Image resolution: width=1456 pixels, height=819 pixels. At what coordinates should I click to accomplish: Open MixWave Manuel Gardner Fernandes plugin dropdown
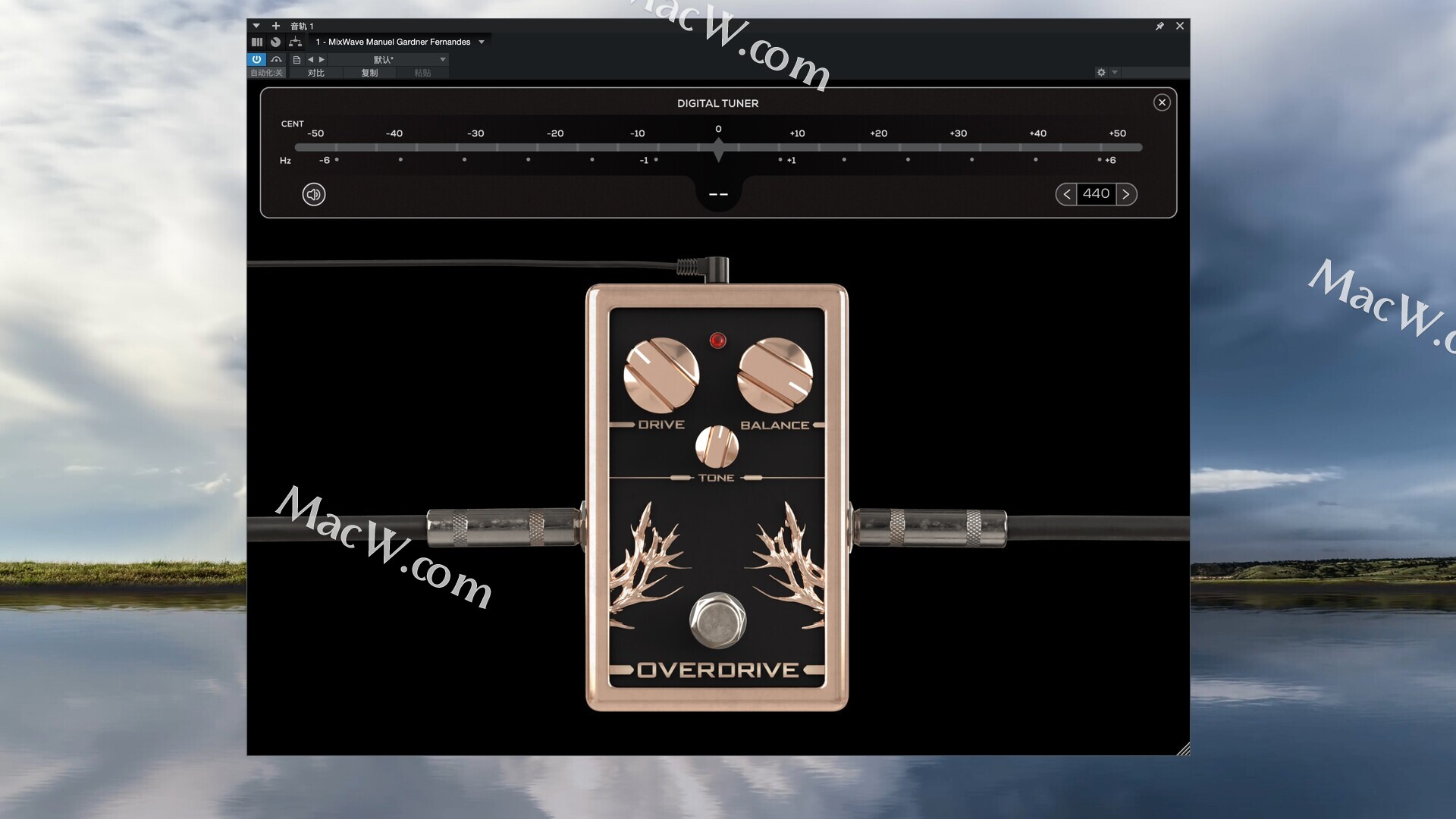[481, 42]
